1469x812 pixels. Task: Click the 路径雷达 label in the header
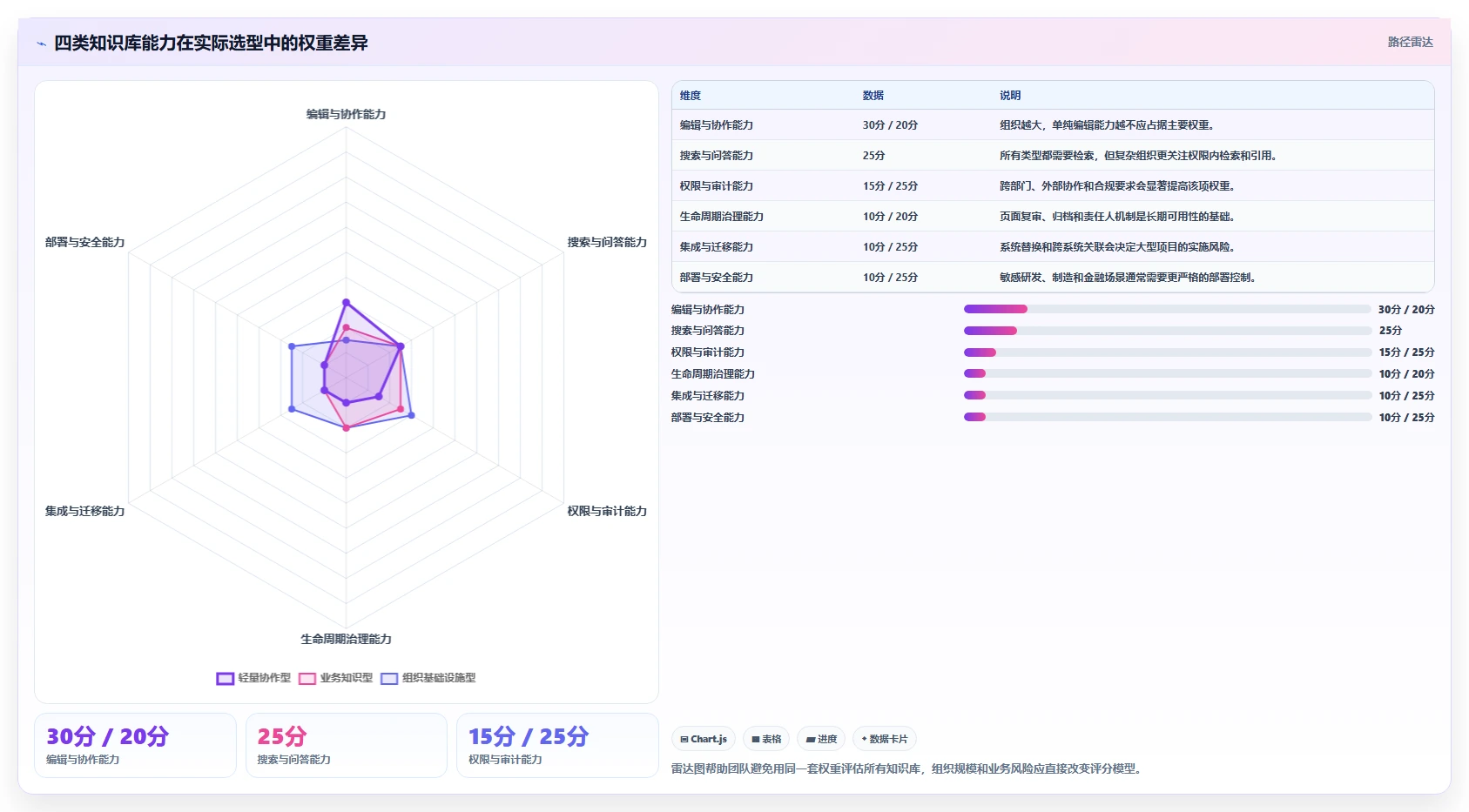click(x=1410, y=42)
